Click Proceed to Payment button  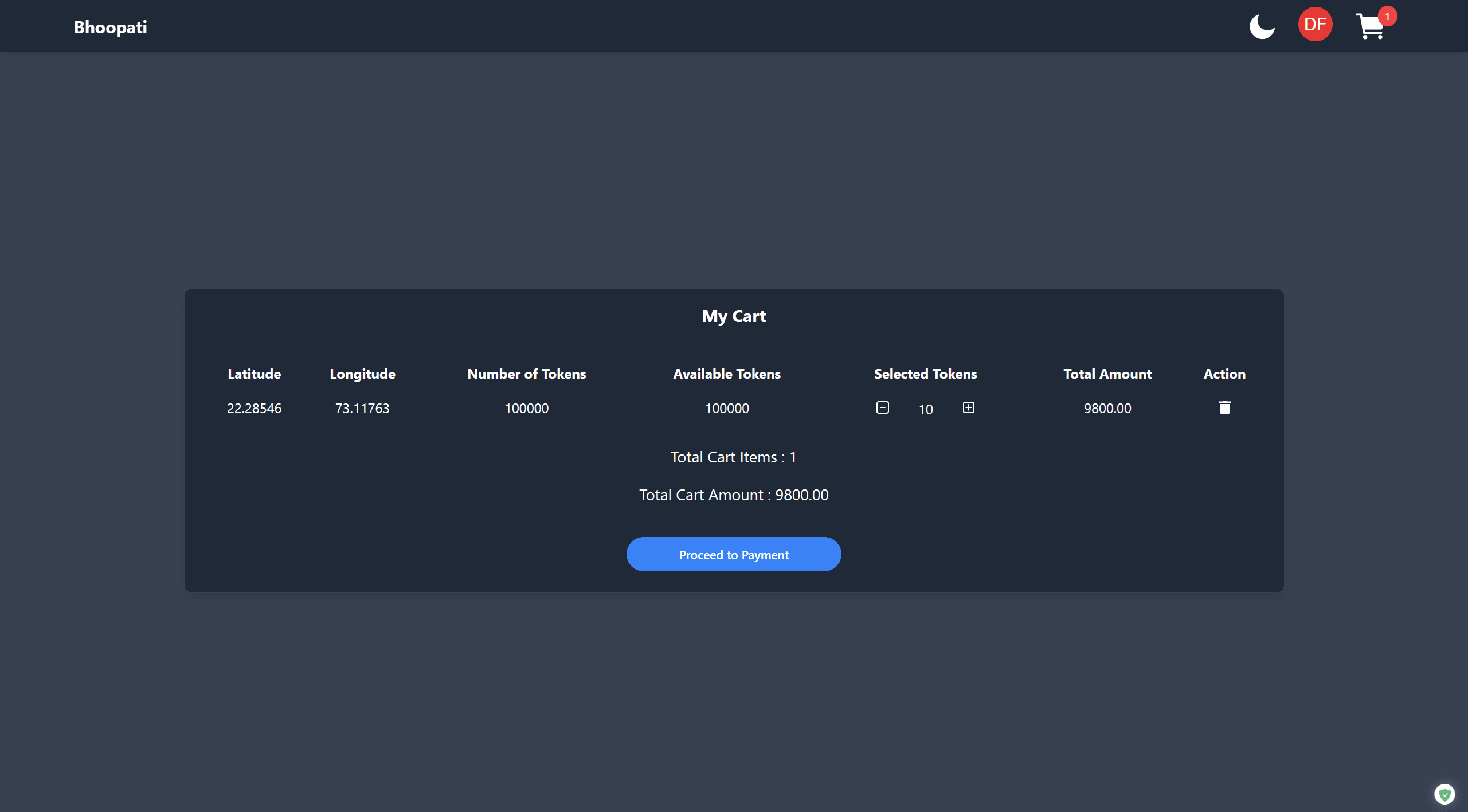(x=734, y=554)
